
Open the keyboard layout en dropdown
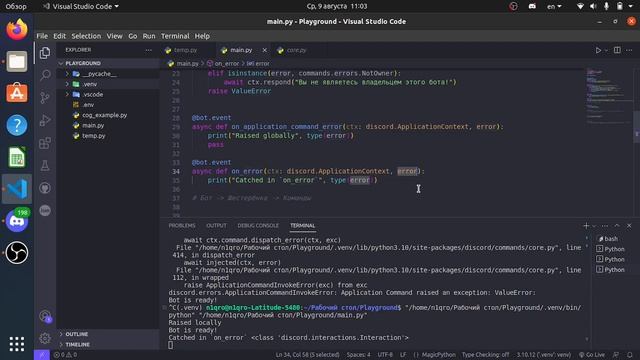pos(554,6)
